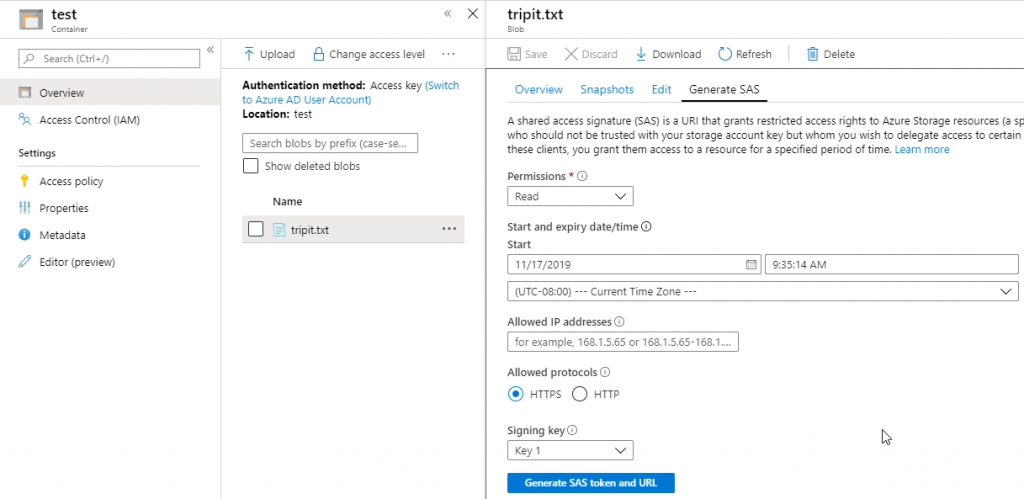
Task: Click the Allowed IP addresses info icon
Action: point(619,322)
